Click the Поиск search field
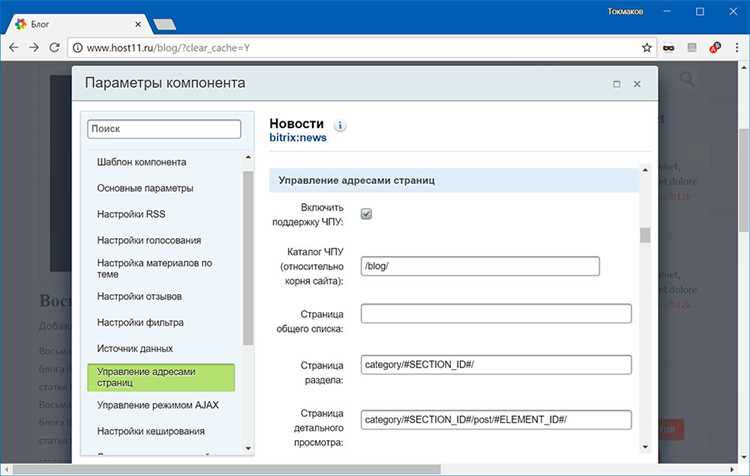Viewport: 750px width, 476px height. coord(164,129)
